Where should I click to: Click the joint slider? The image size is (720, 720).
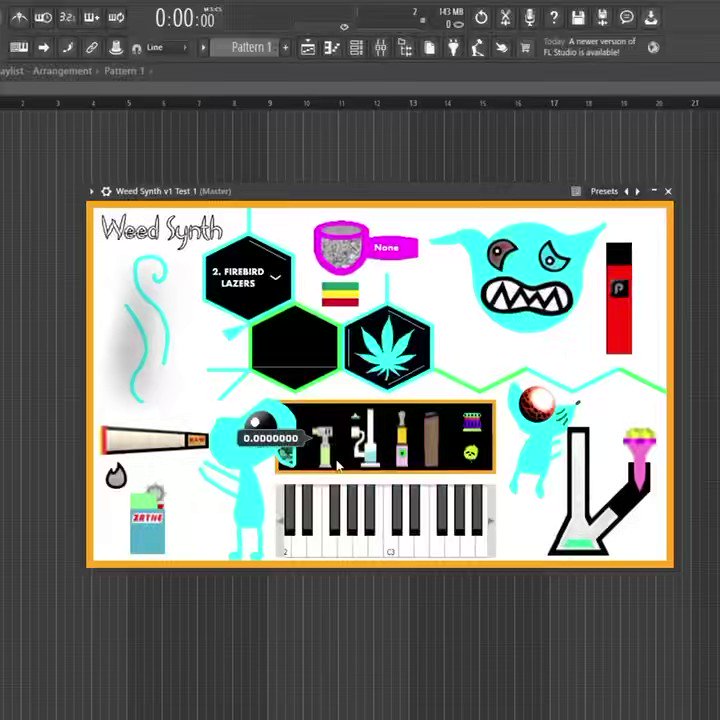click(155, 440)
